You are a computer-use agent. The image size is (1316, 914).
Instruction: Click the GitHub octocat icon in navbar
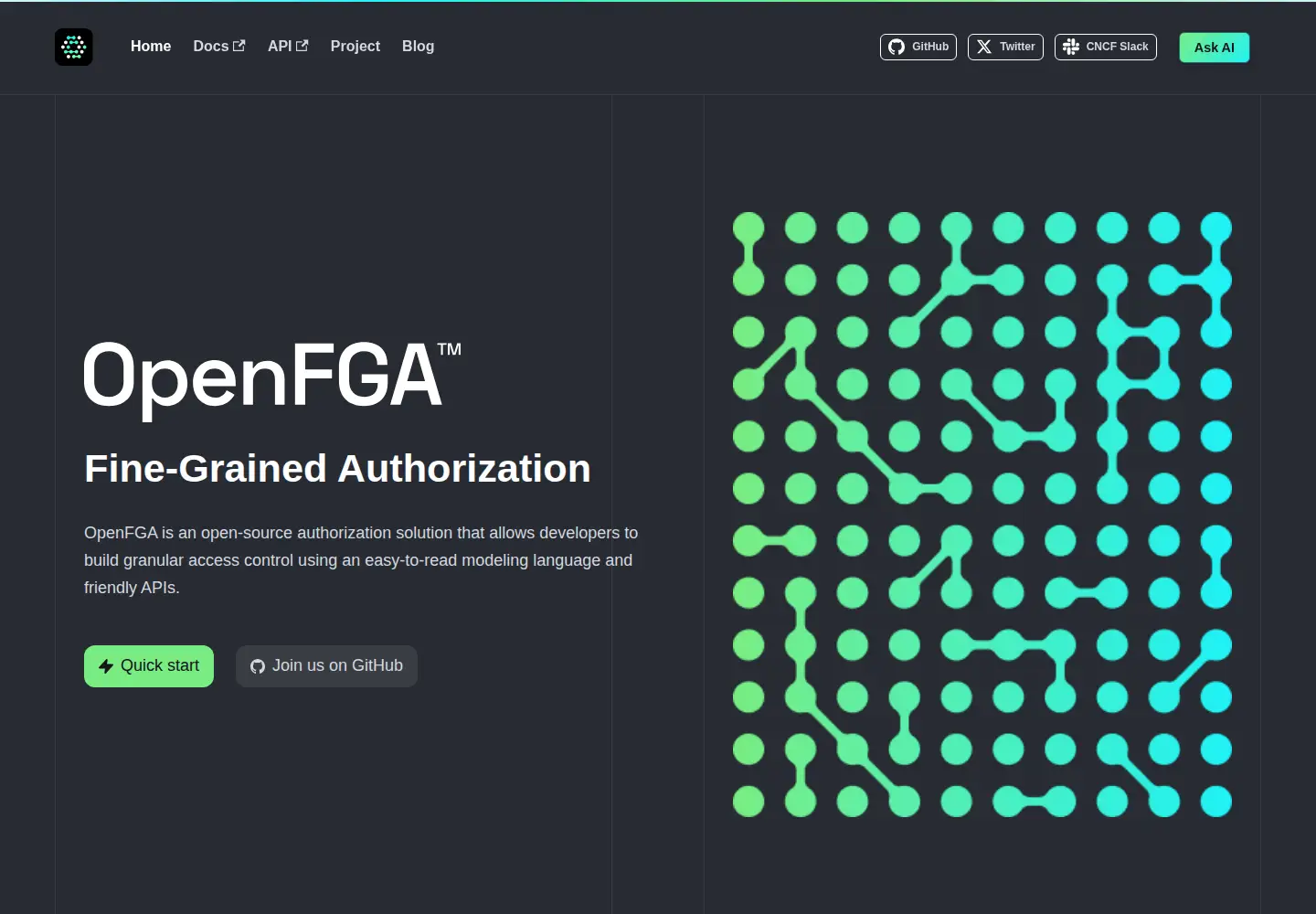coord(897,47)
